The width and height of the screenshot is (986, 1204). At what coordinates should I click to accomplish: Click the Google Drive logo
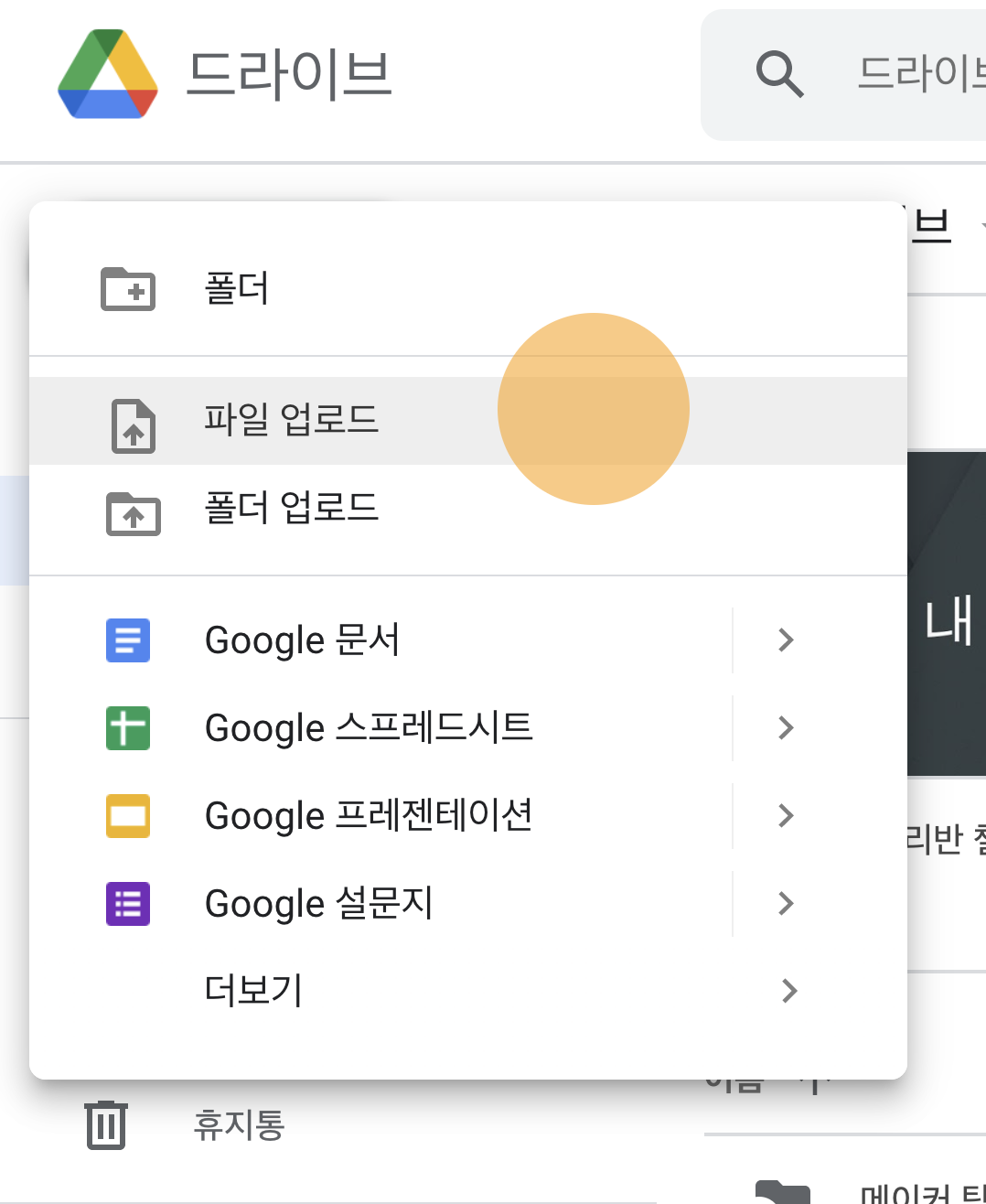tap(108, 74)
